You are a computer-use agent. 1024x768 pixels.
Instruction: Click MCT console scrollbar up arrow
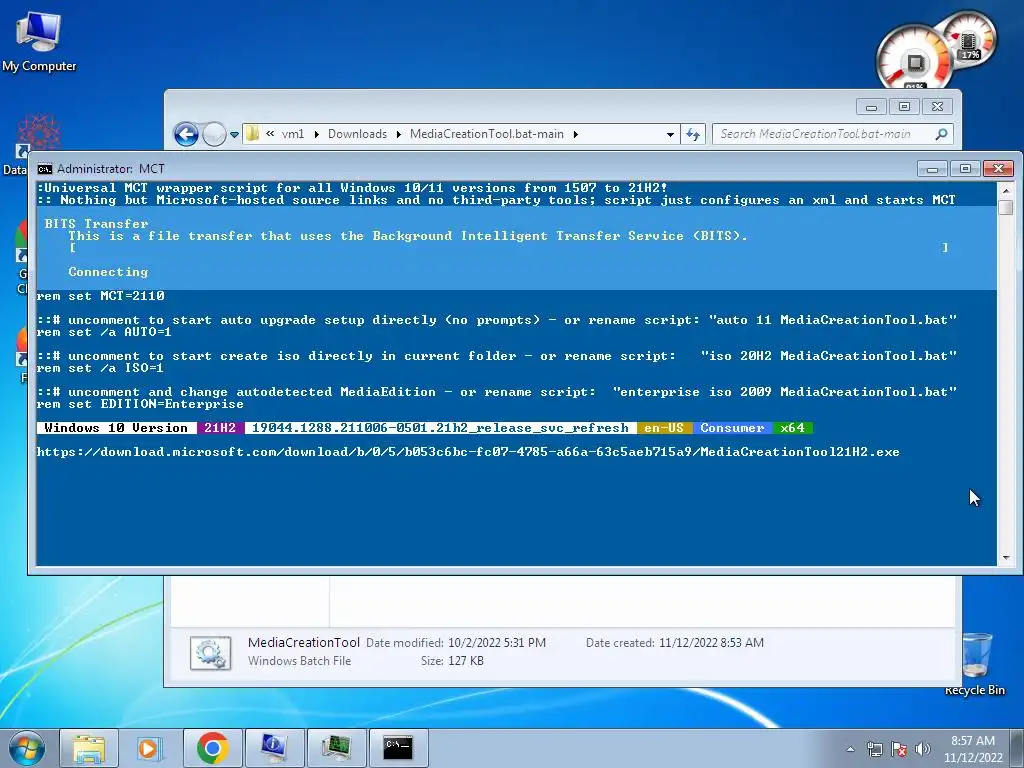click(x=1006, y=190)
